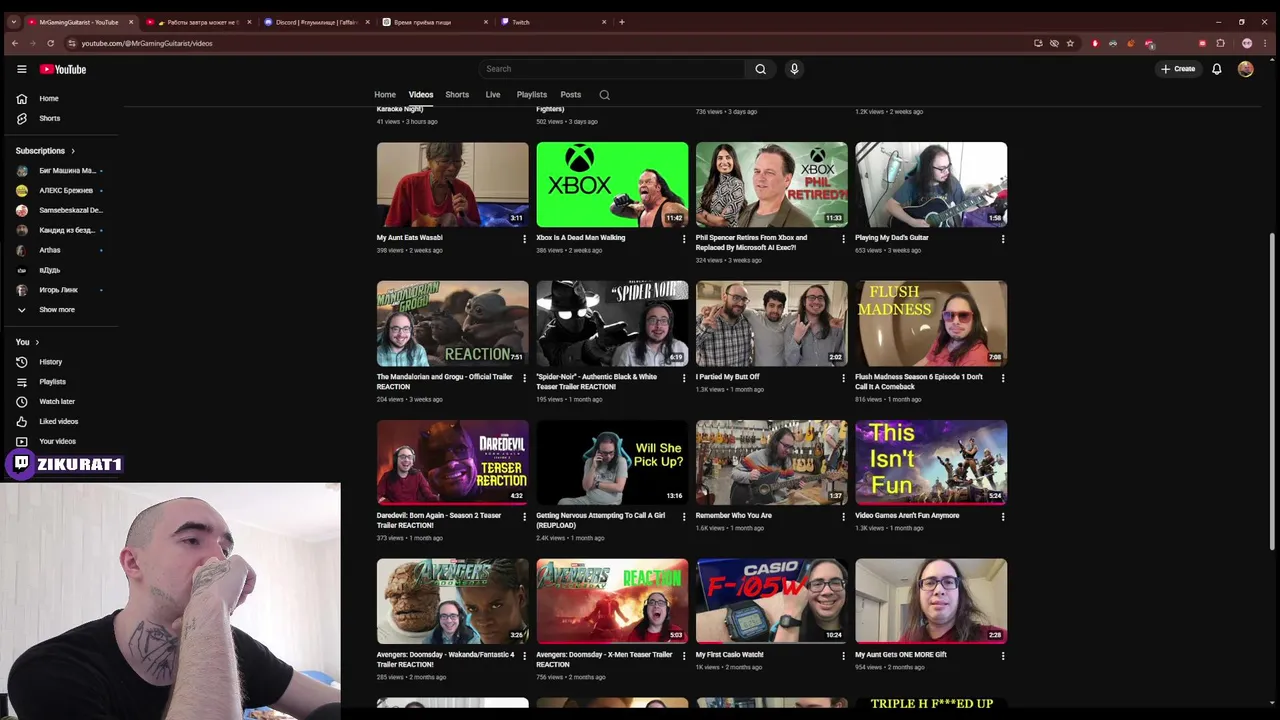Open options for Playing My Dad's Guitar
1280x720 pixels.
1003,239
